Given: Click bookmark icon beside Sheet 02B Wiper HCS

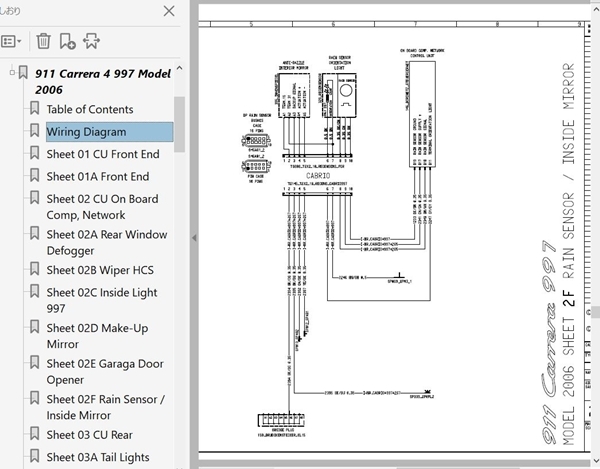Looking at the screenshot, I should [x=34, y=269].
